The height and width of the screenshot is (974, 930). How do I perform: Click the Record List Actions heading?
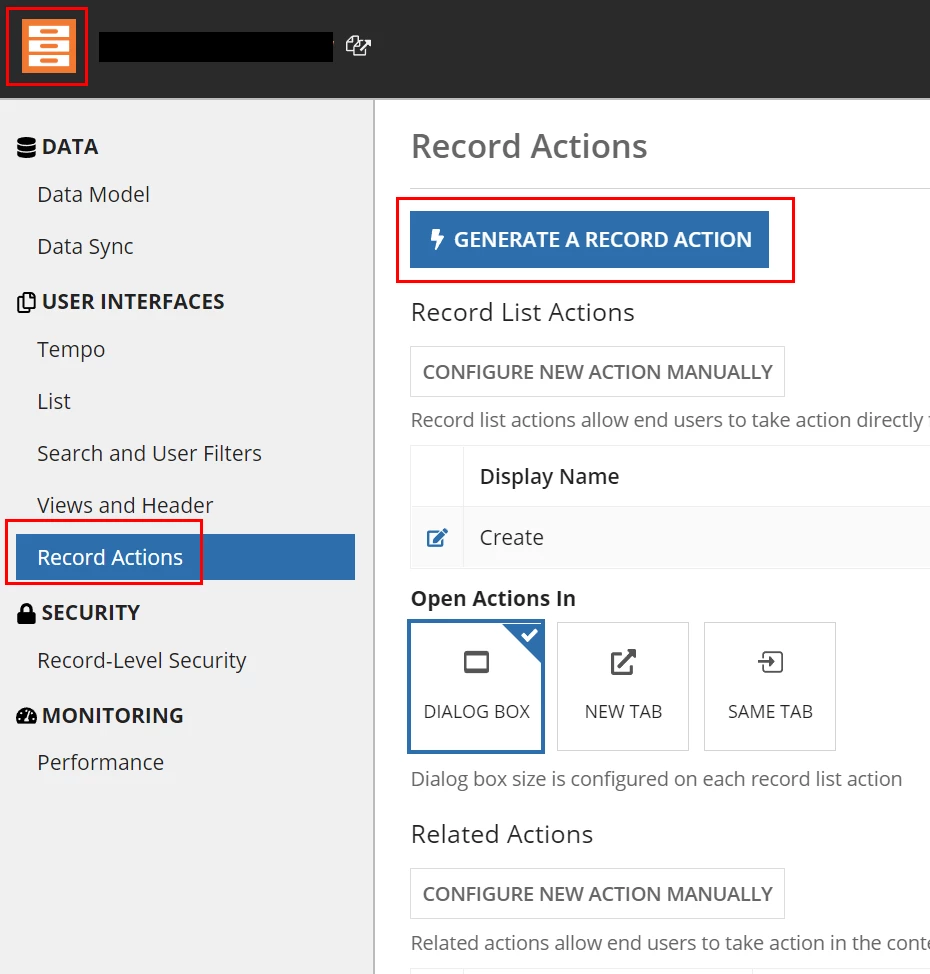[522, 312]
